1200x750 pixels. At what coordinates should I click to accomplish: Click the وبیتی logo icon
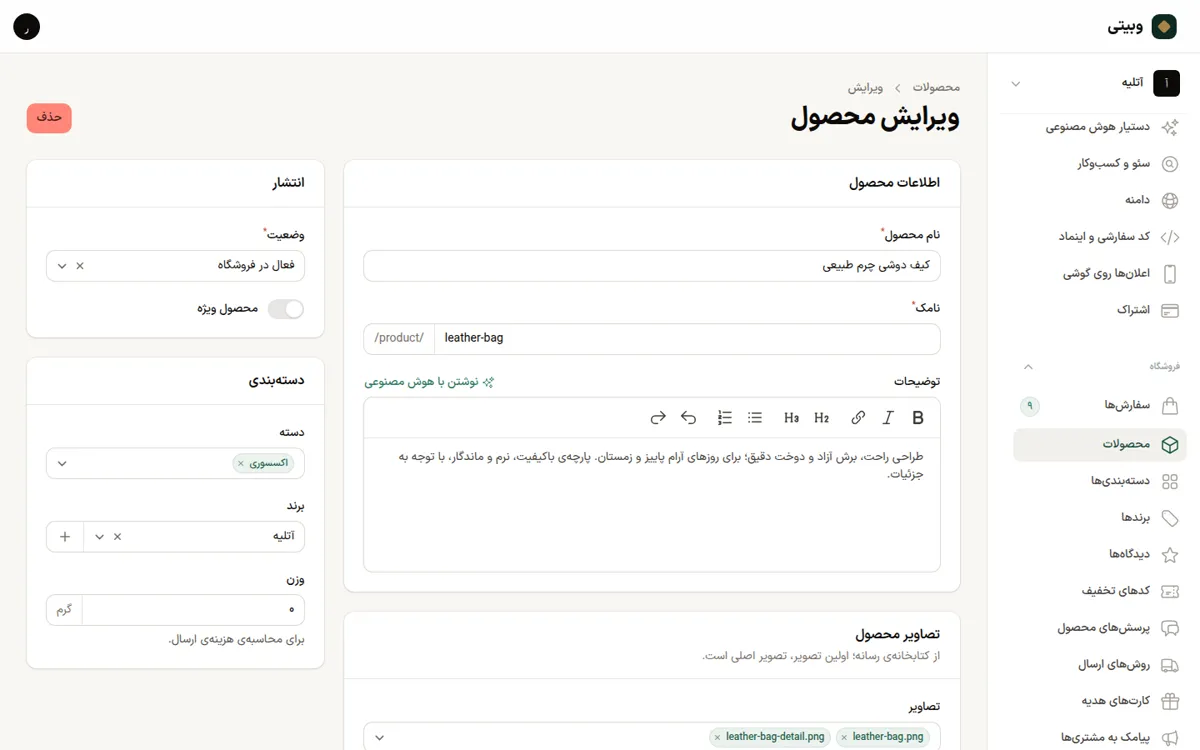pos(1164,27)
